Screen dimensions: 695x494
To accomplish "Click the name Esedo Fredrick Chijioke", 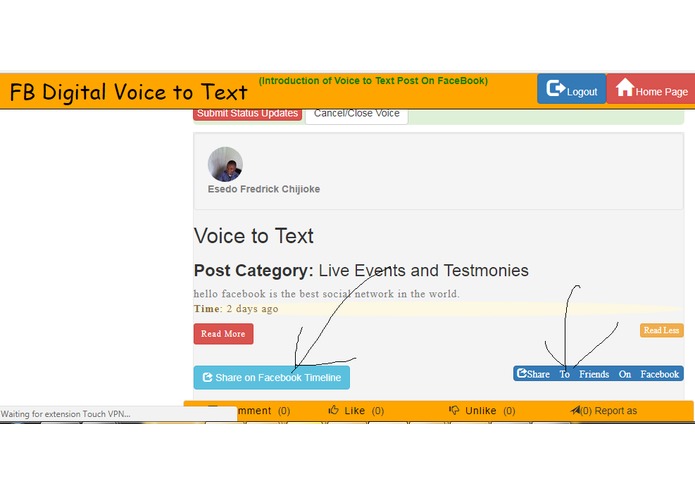I will 264,189.
